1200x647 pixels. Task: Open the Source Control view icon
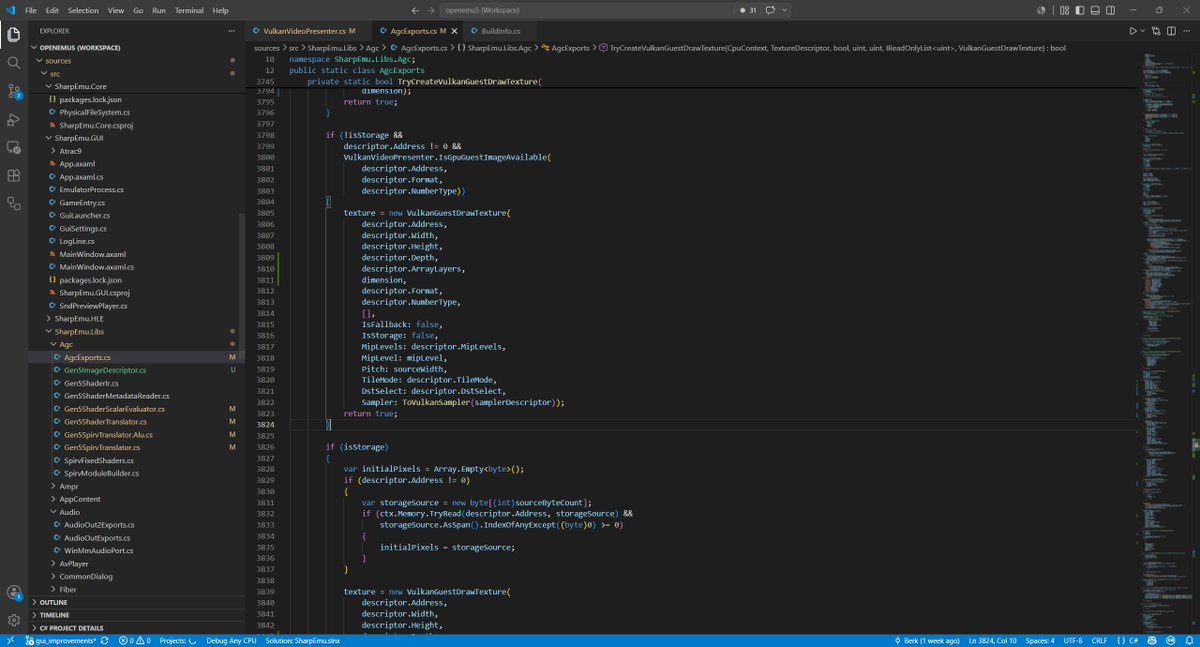coord(14,90)
